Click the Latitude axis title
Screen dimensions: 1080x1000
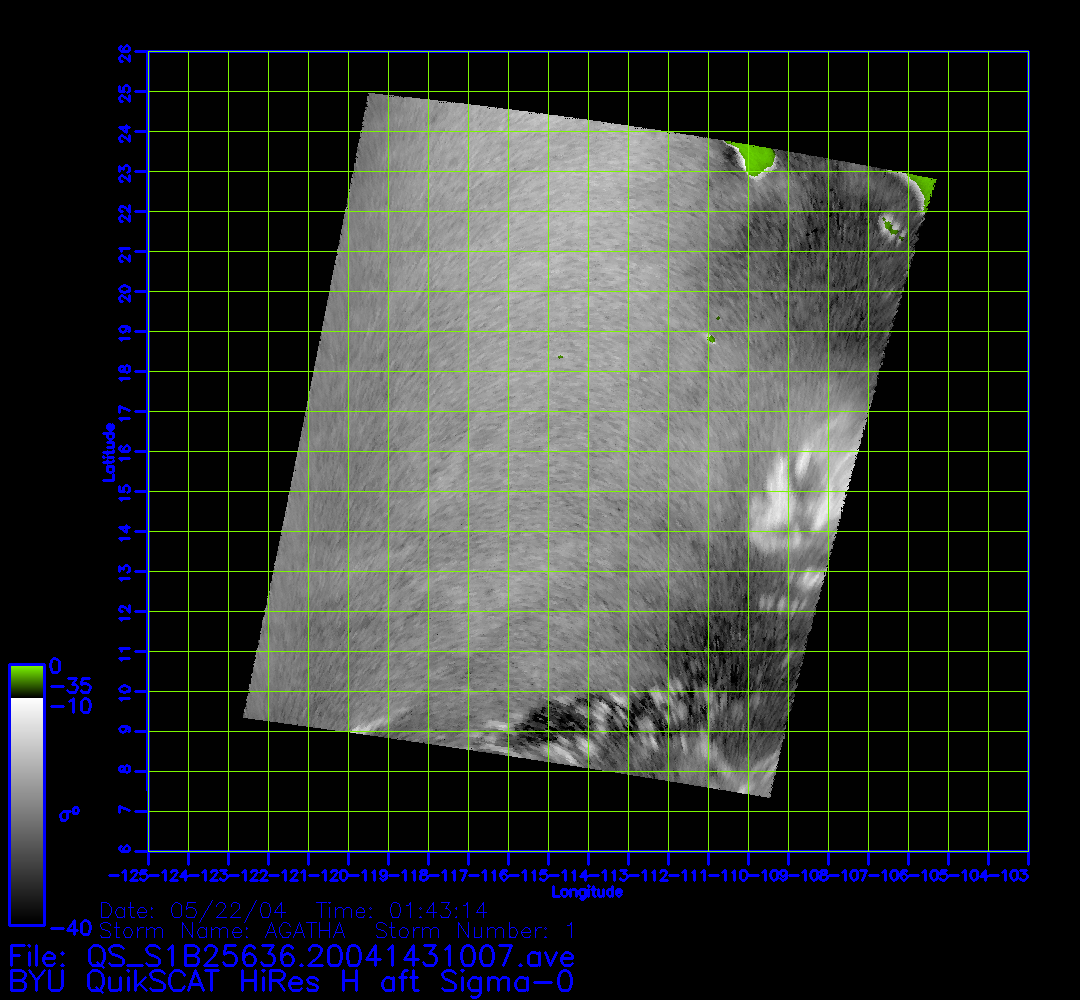coord(107,452)
